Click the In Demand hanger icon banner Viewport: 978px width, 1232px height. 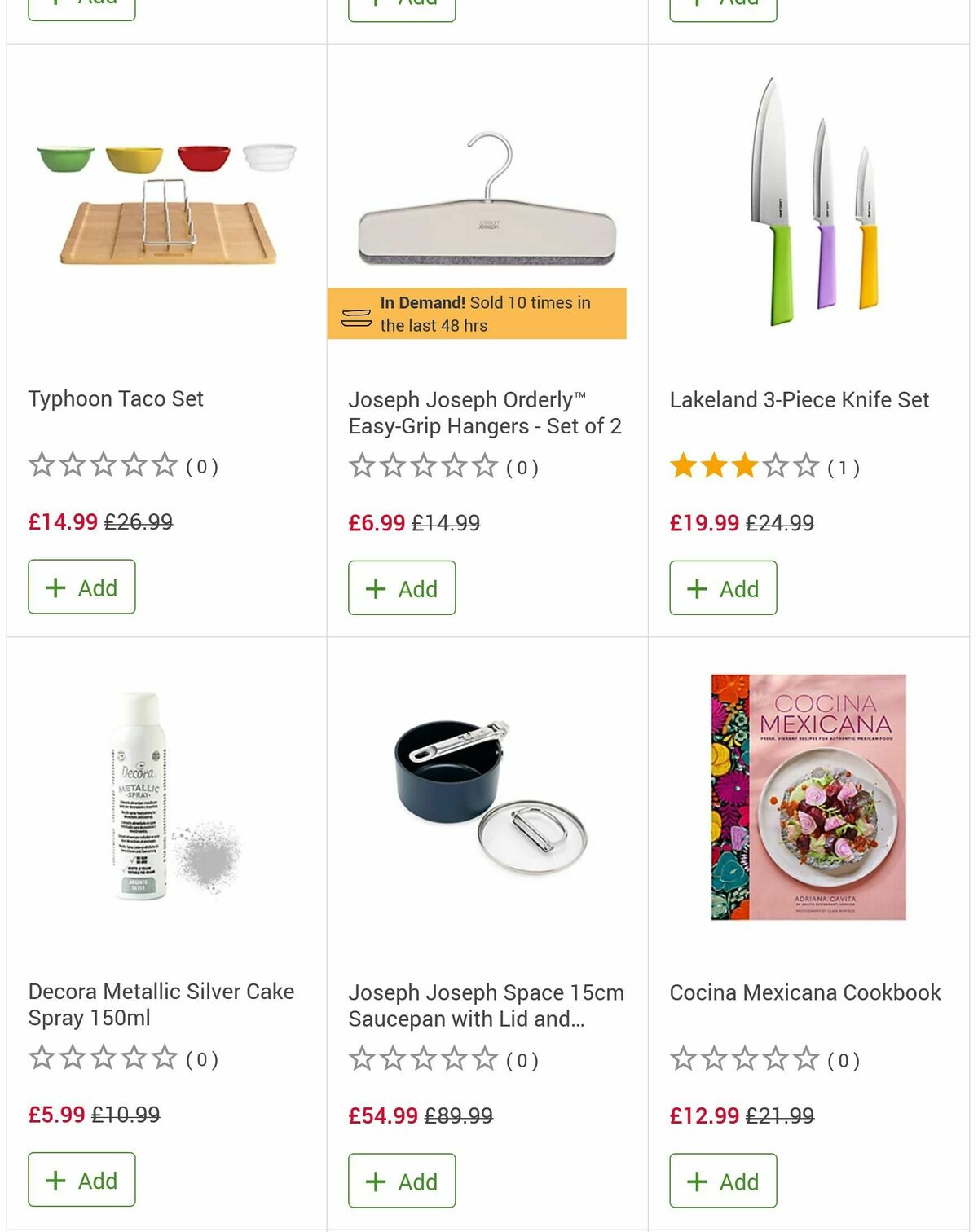tap(477, 314)
